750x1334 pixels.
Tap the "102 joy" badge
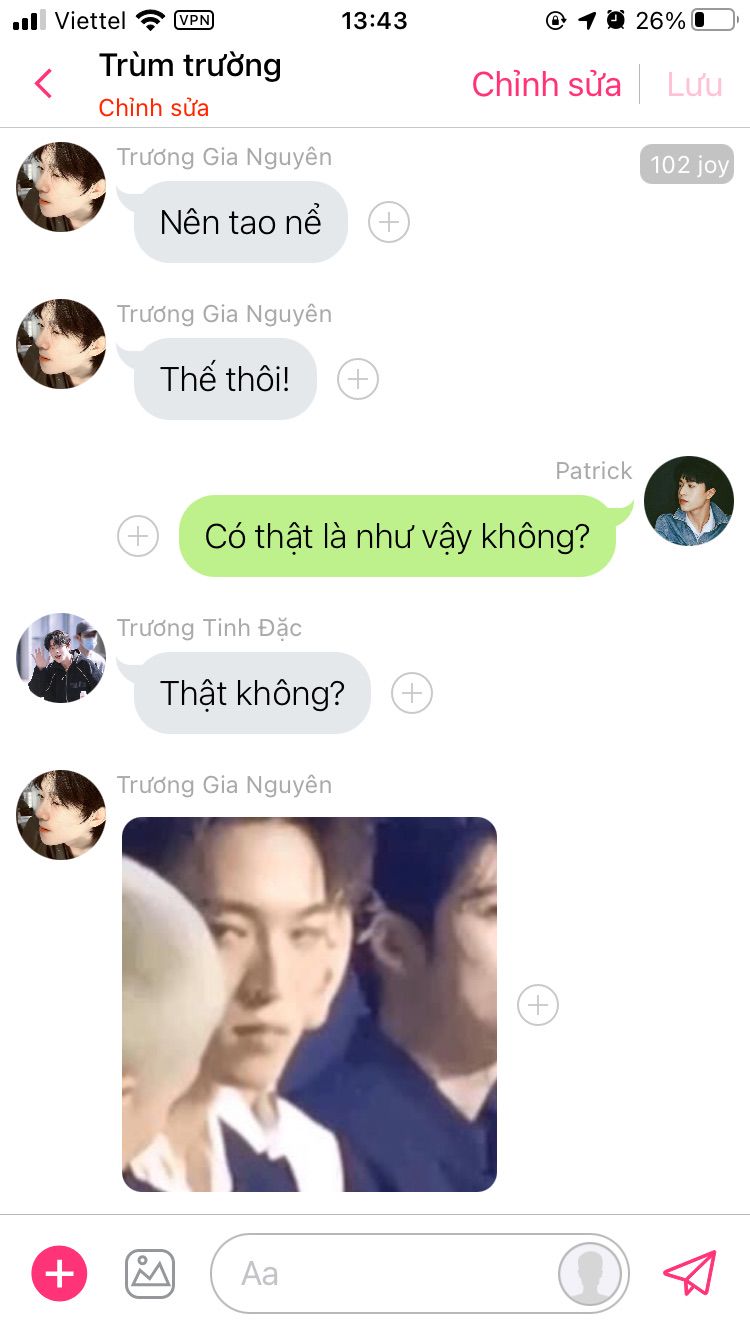pos(687,164)
